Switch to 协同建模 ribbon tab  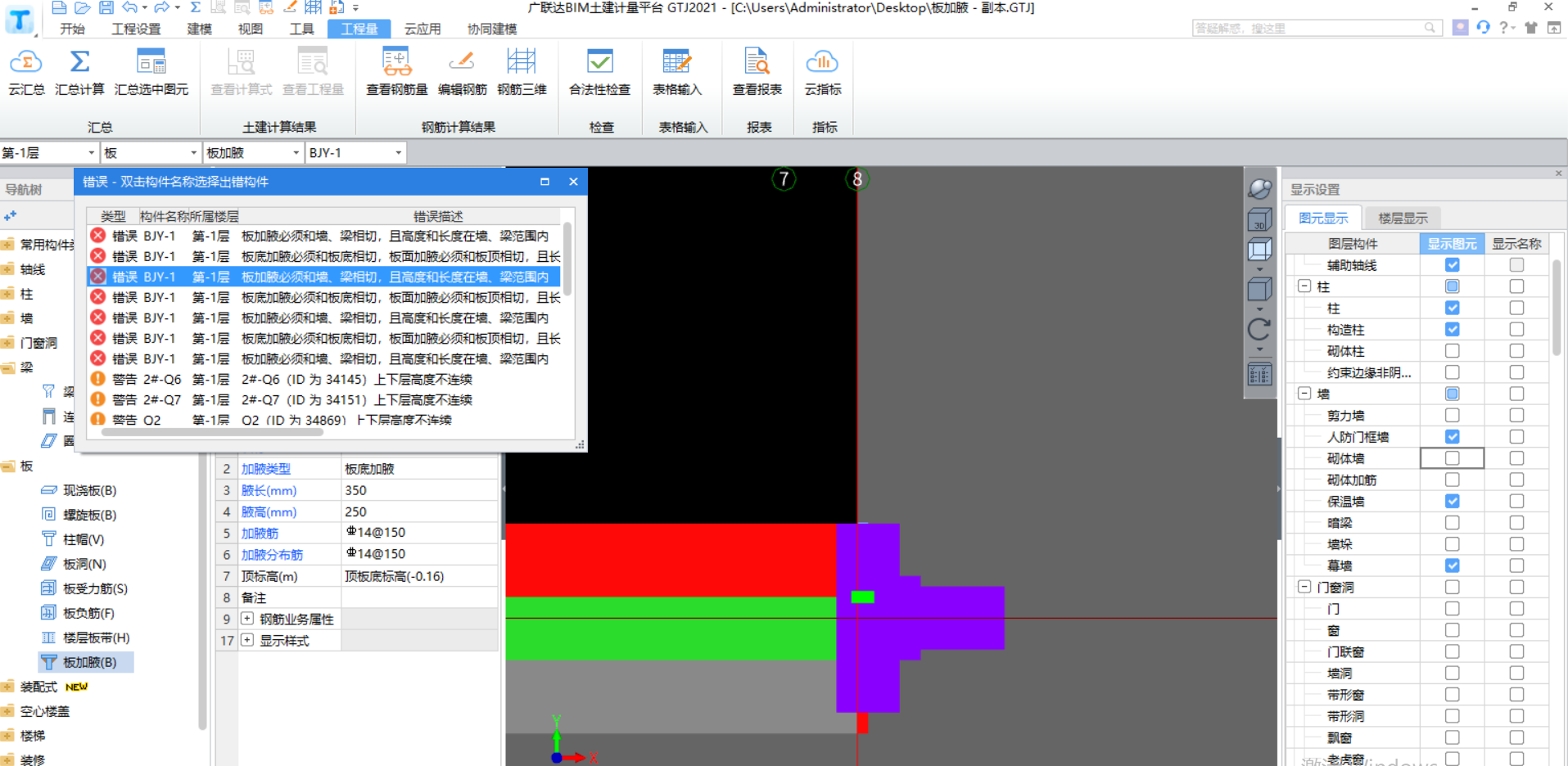(492, 29)
